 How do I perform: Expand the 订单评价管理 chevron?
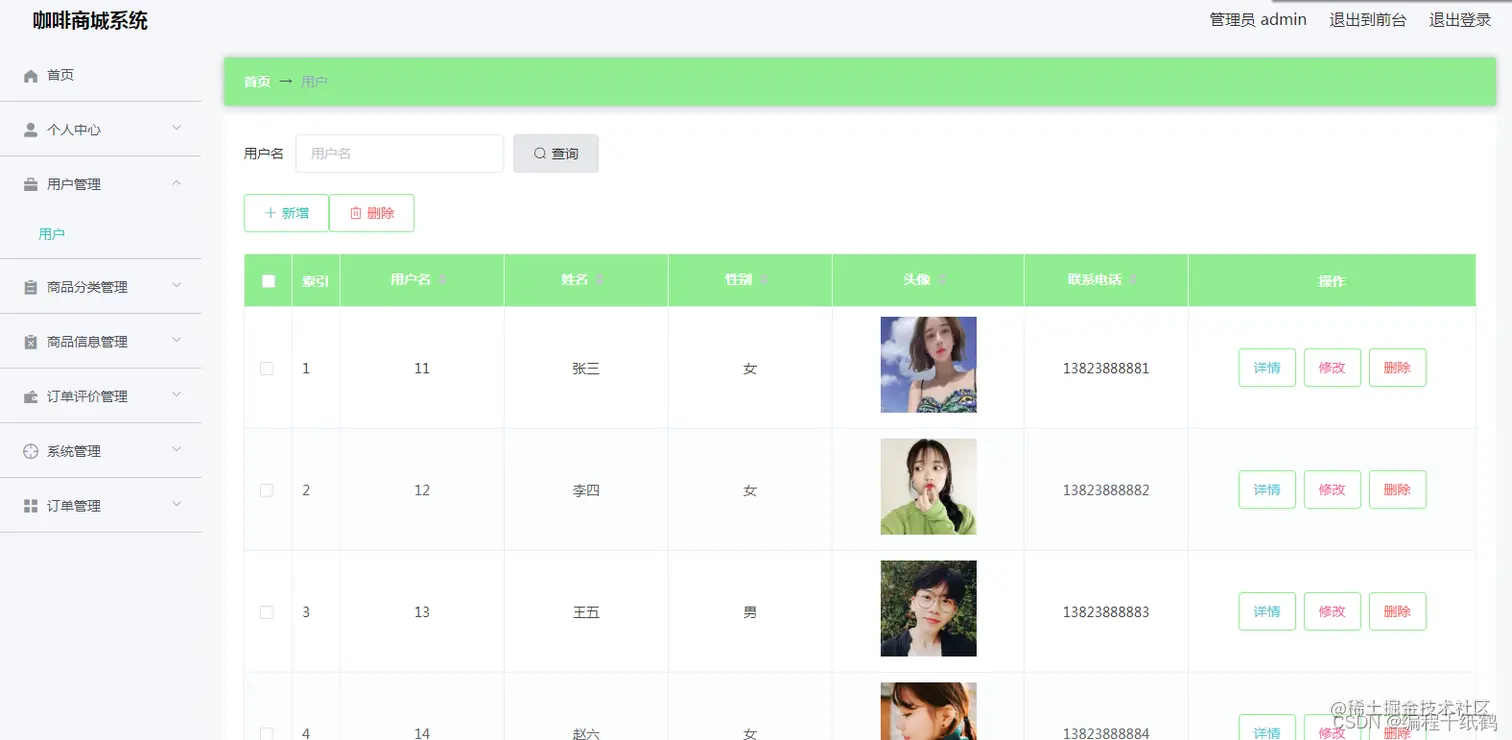tap(176, 395)
